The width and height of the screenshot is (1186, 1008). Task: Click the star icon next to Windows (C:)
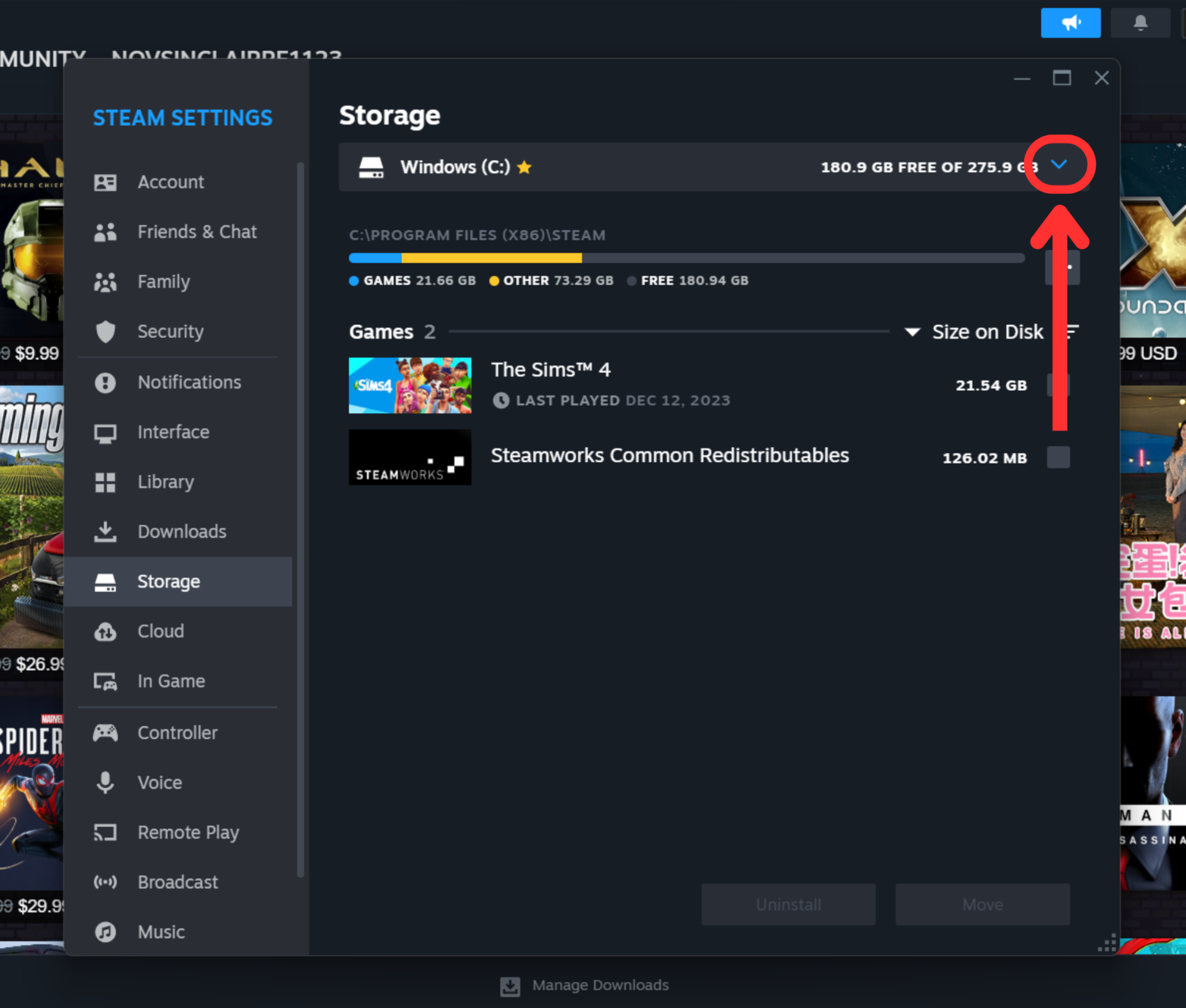524,167
